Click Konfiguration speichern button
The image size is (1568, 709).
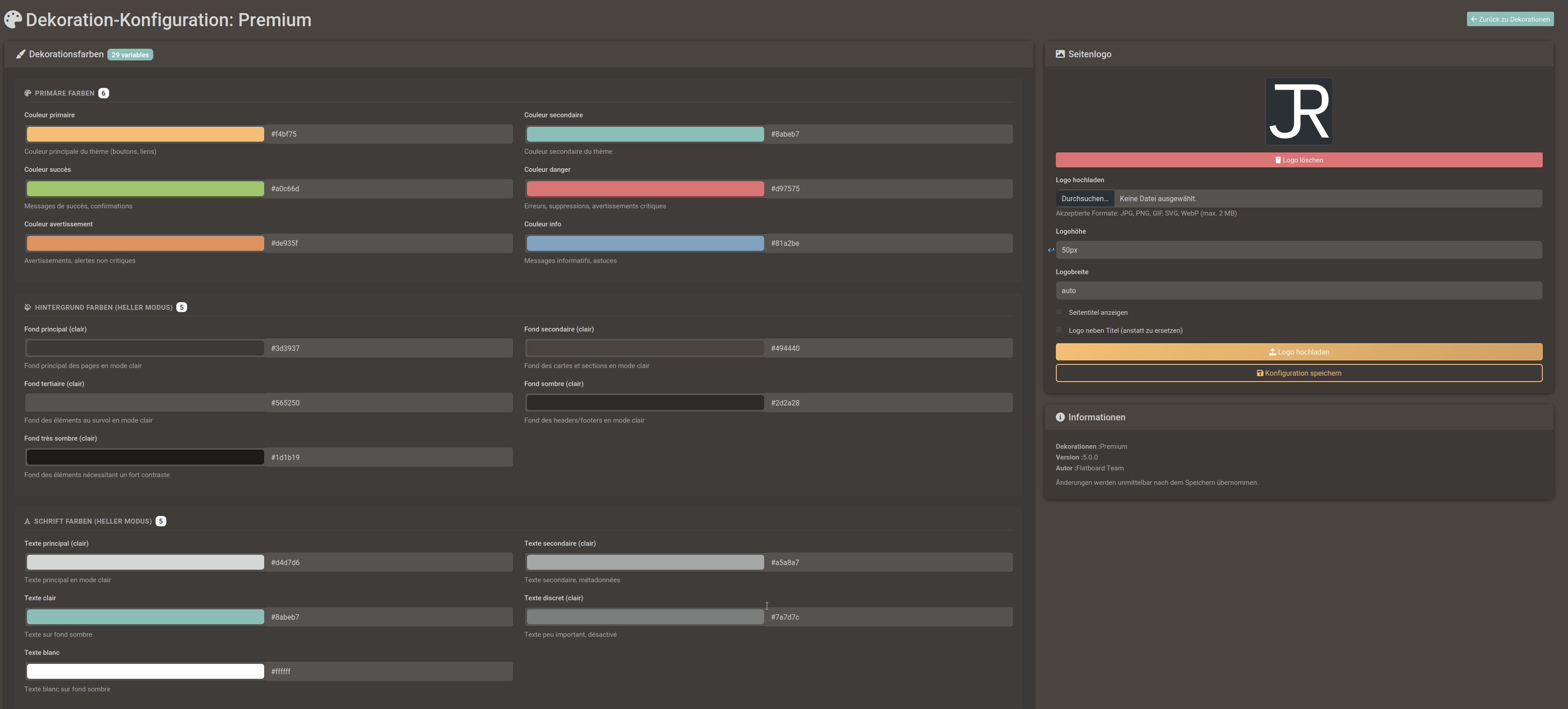tap(1298, 373)
